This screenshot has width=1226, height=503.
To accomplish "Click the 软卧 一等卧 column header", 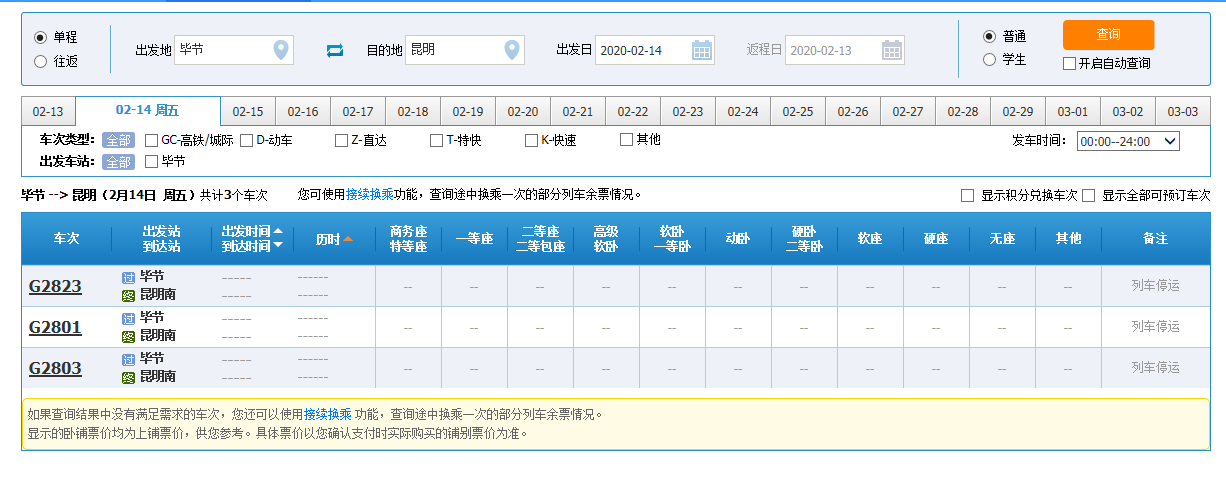I will (x=672, y=239).
